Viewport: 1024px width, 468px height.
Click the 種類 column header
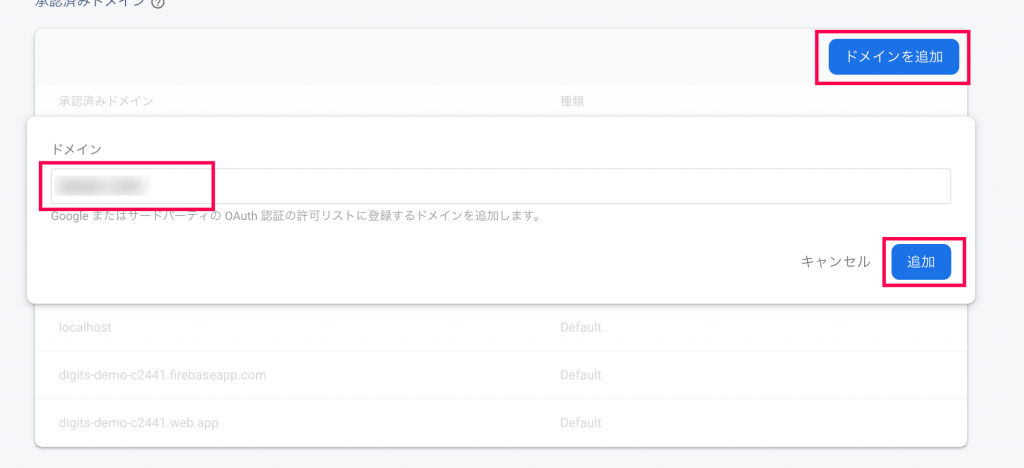pyautogui.click(x=572, y=101)
